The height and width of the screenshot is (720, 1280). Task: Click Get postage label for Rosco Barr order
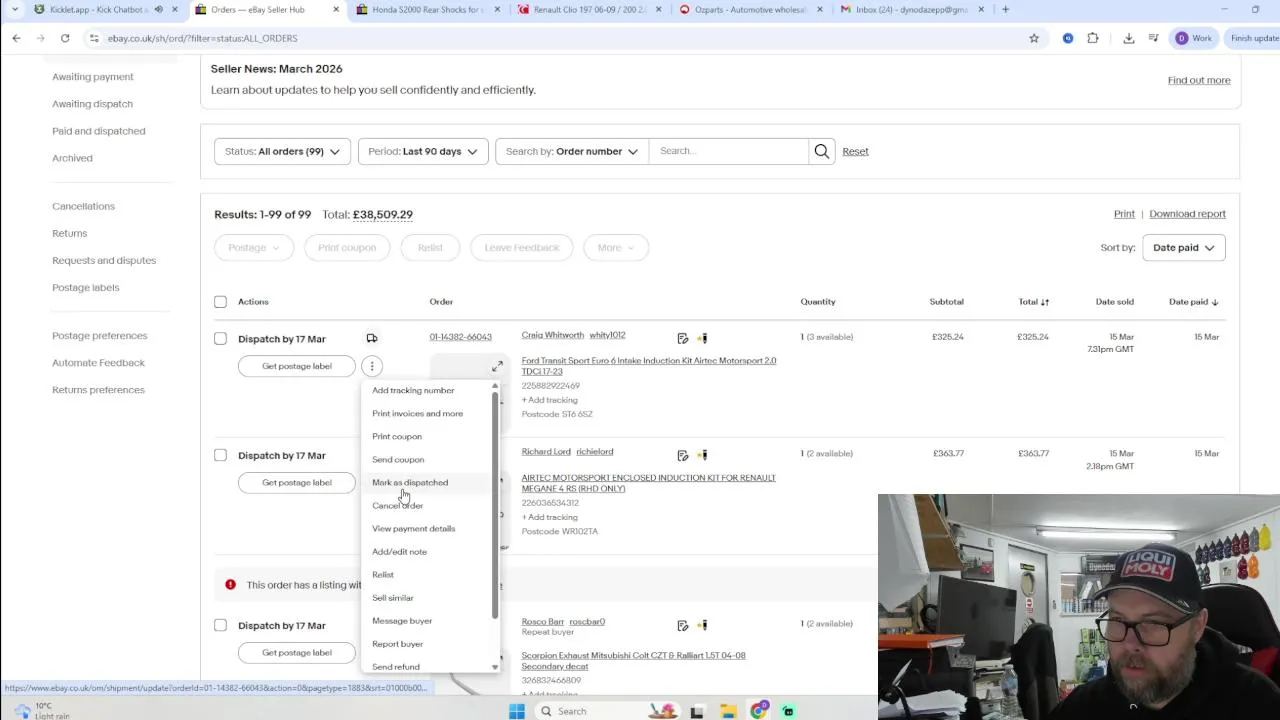(297, 653)
